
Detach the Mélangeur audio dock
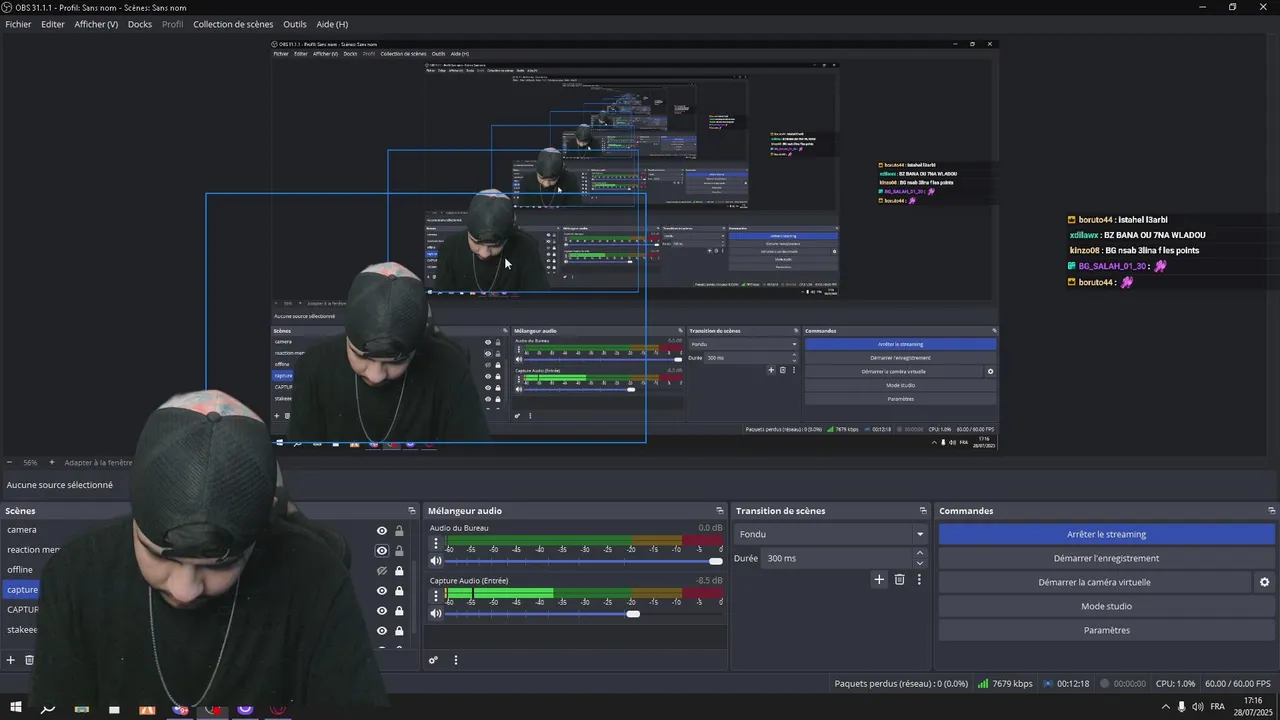pos(719,511)
